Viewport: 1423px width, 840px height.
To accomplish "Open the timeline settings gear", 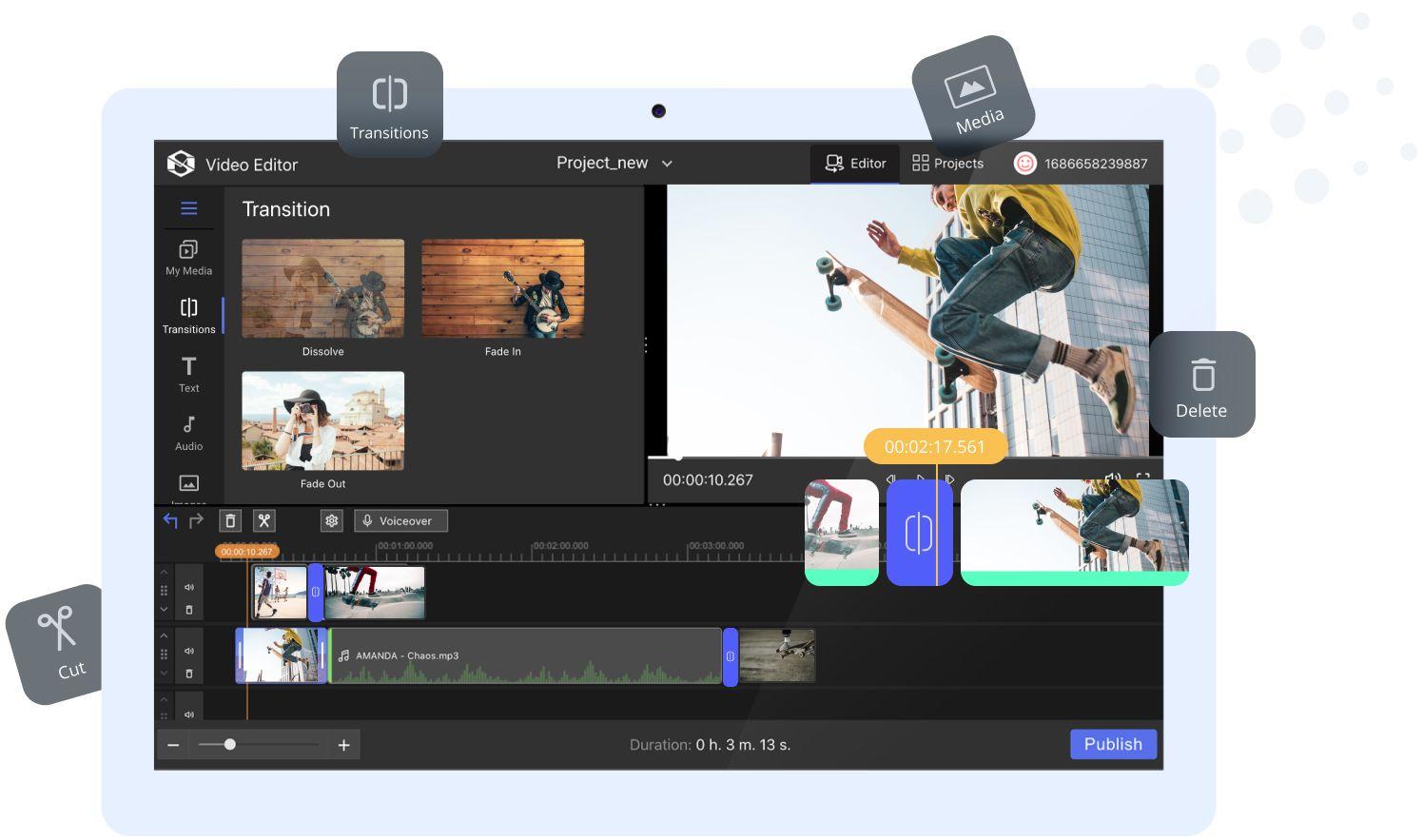I will coord(331,520).
